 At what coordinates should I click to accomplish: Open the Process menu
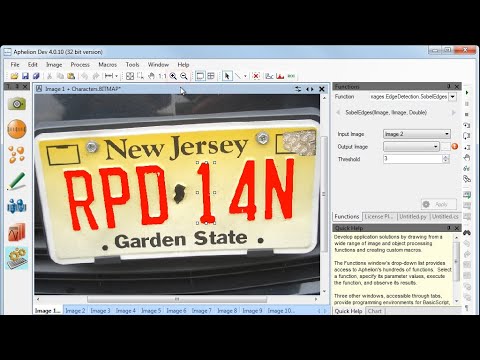[x=80, y=65]
